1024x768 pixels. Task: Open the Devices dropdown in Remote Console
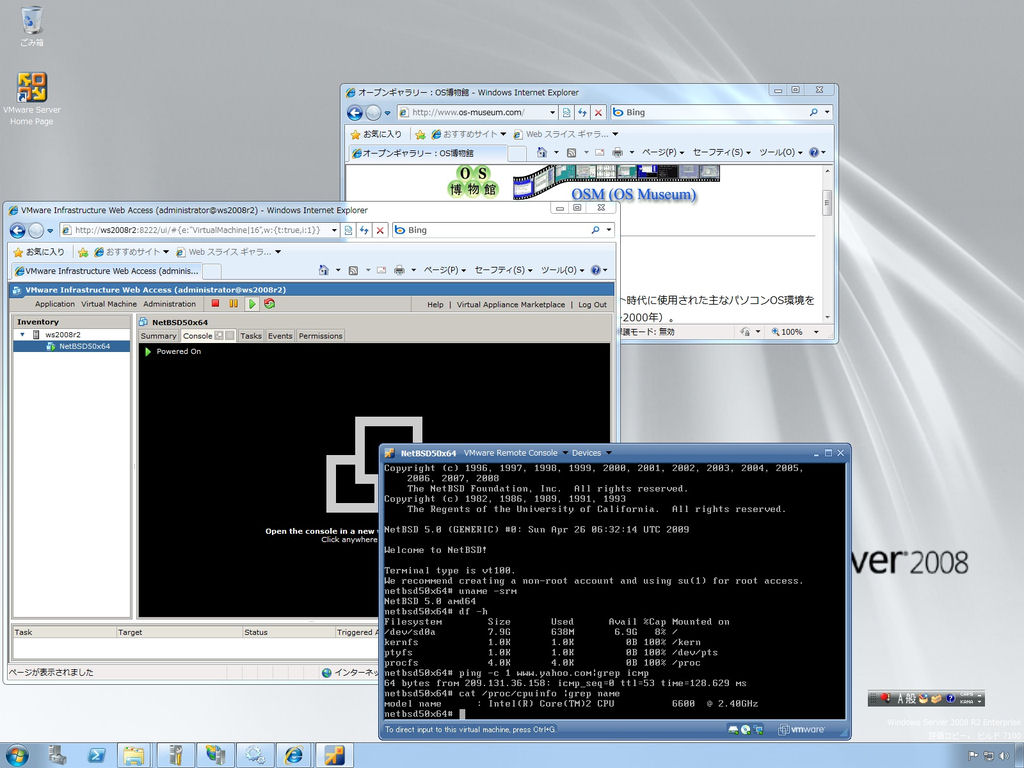(592, 453)
